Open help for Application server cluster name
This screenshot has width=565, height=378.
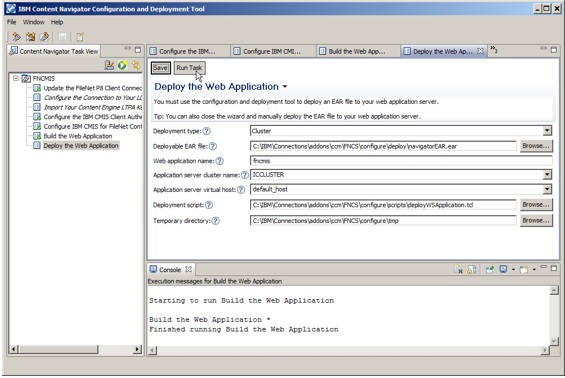pos(245,175)
